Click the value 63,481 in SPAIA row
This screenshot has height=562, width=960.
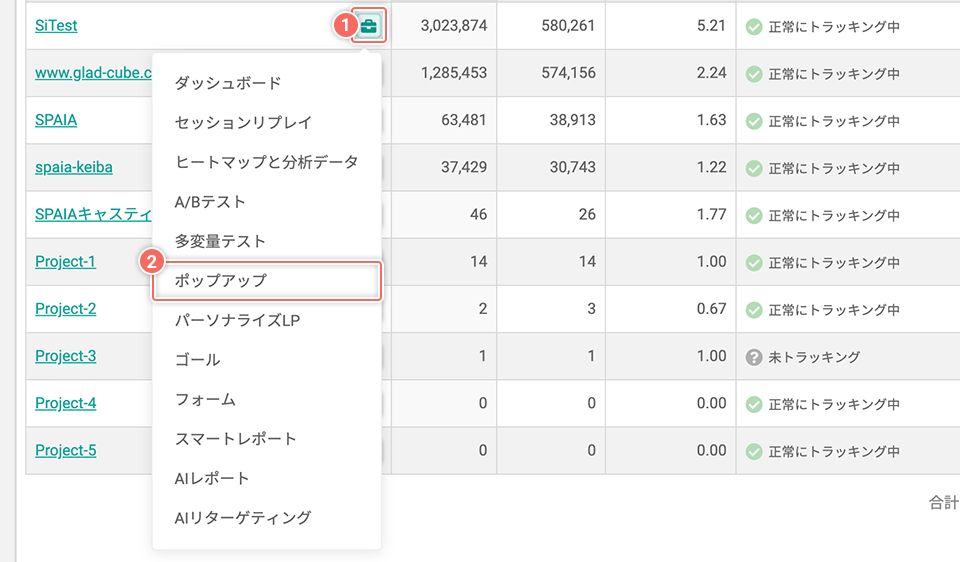coord(464,120)
